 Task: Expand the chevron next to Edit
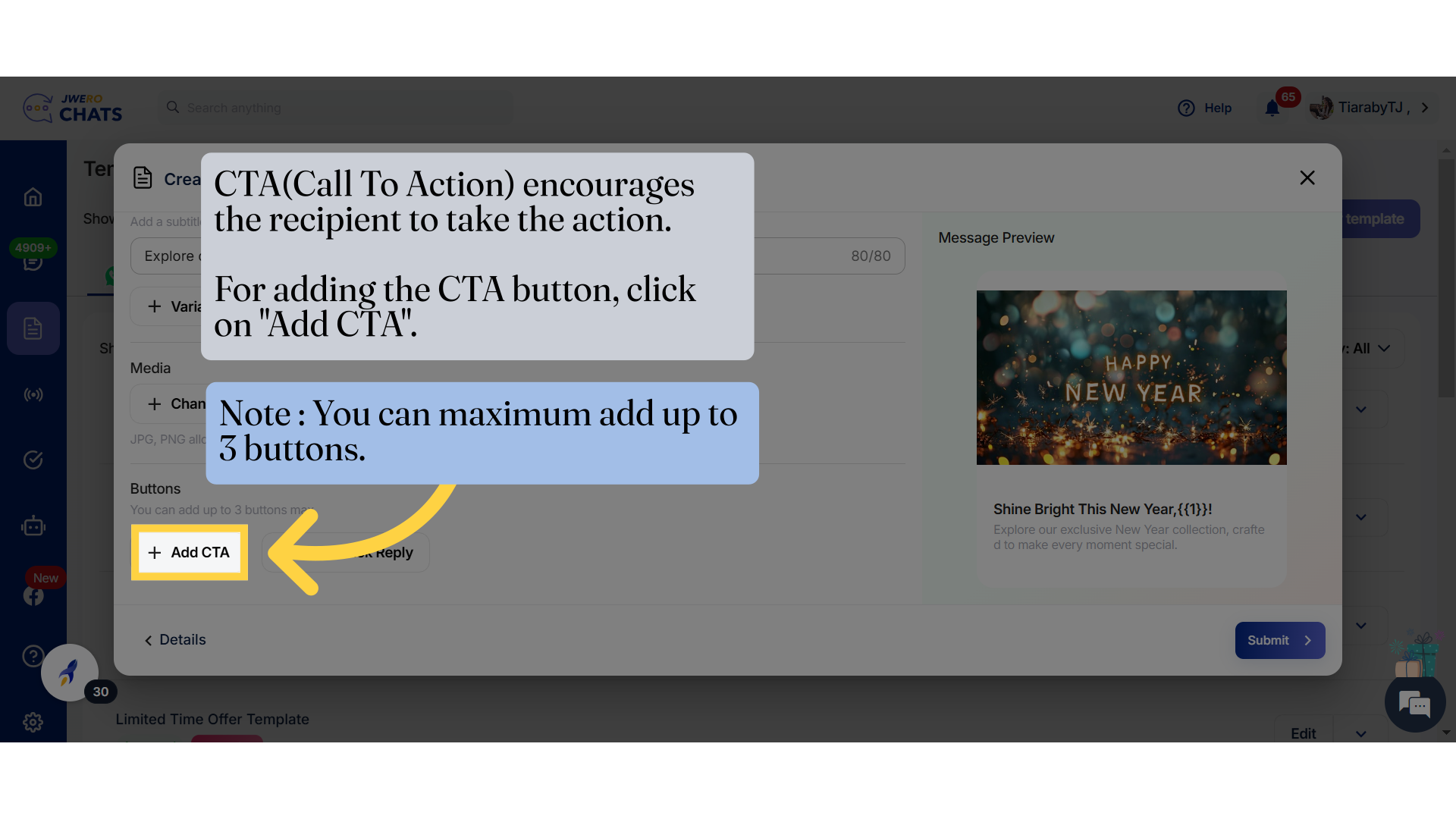point(1361,734)
